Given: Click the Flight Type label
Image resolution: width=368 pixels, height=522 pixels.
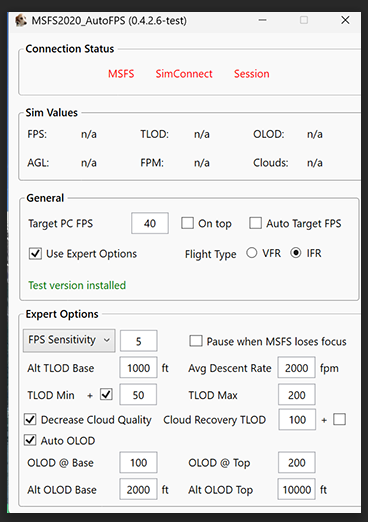Looking at the screenshot, I should (x=211, y=254).
